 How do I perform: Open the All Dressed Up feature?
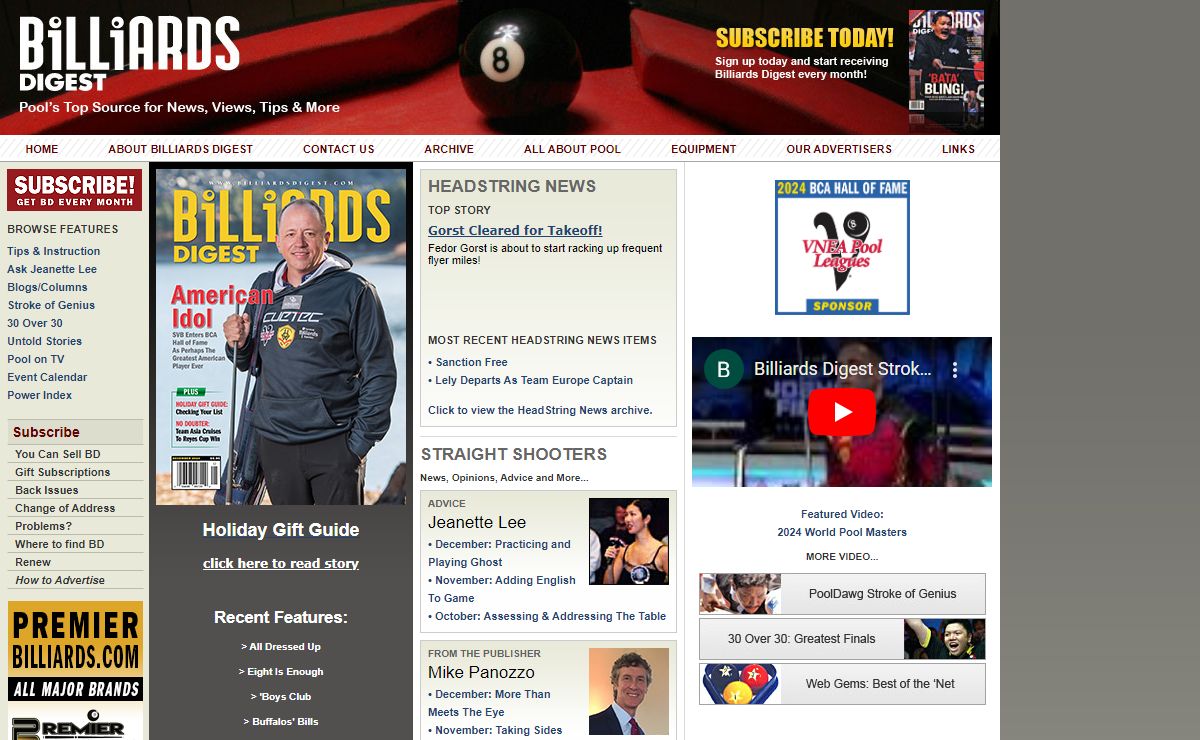(x=281, y=647)
